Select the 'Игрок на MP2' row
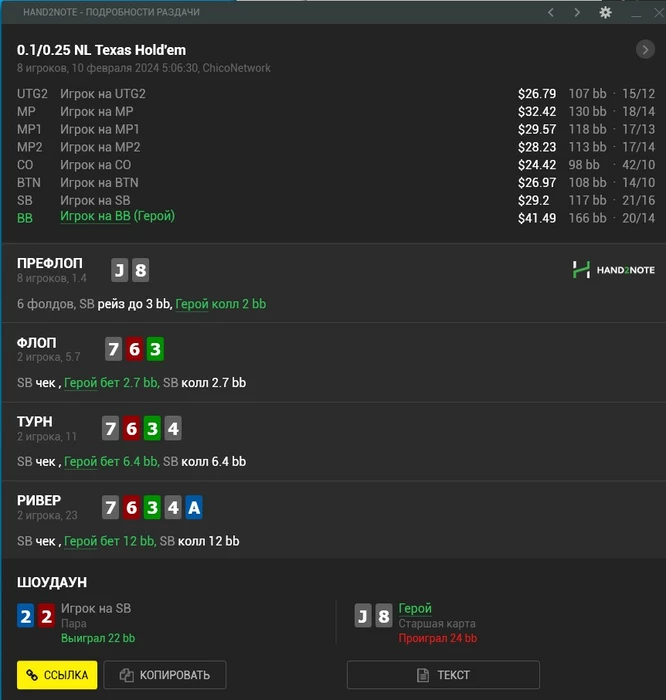The height and width of the screenshot is (700, 666). point(336,147)
